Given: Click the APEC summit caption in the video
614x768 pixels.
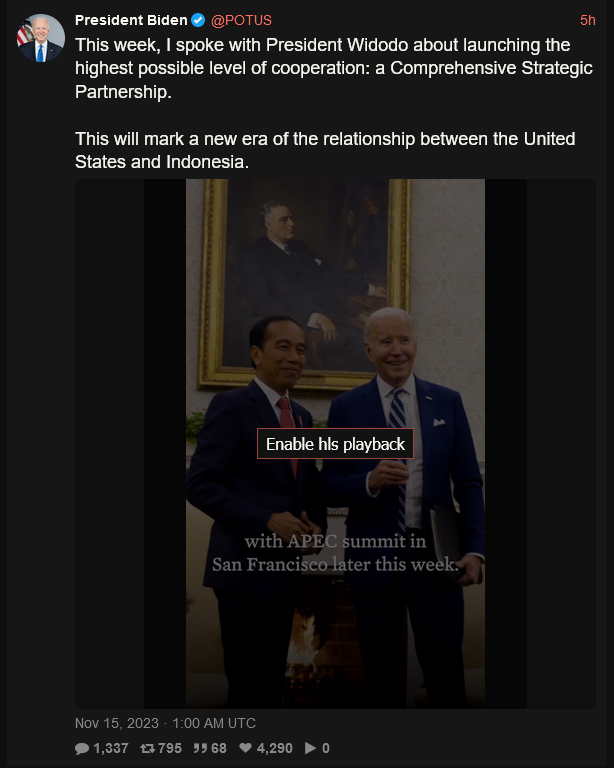Looking at the screenshot, I should point(335,552).
